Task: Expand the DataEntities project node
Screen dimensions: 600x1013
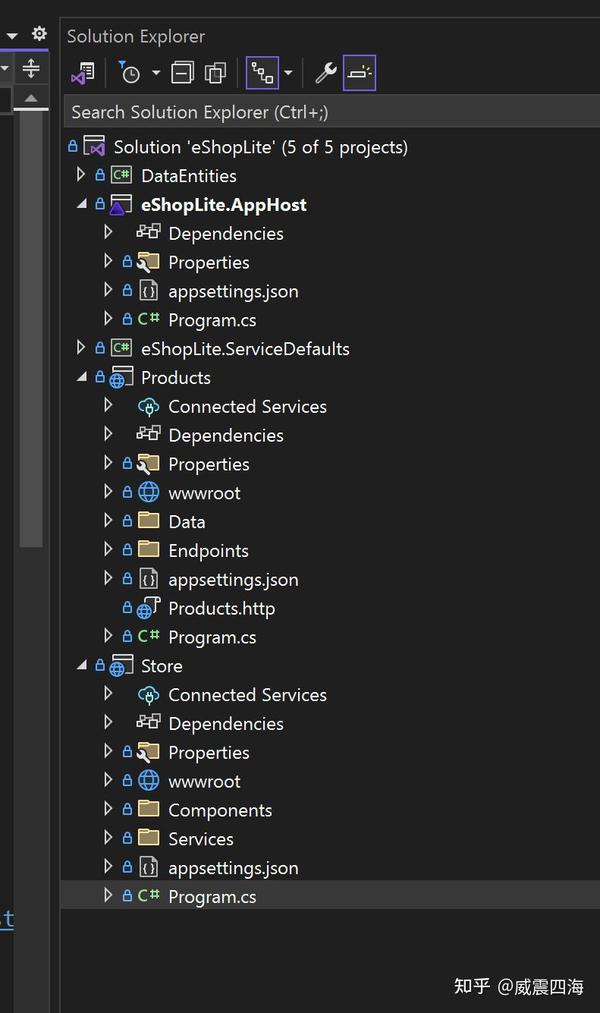Action: tap(81, 174)
